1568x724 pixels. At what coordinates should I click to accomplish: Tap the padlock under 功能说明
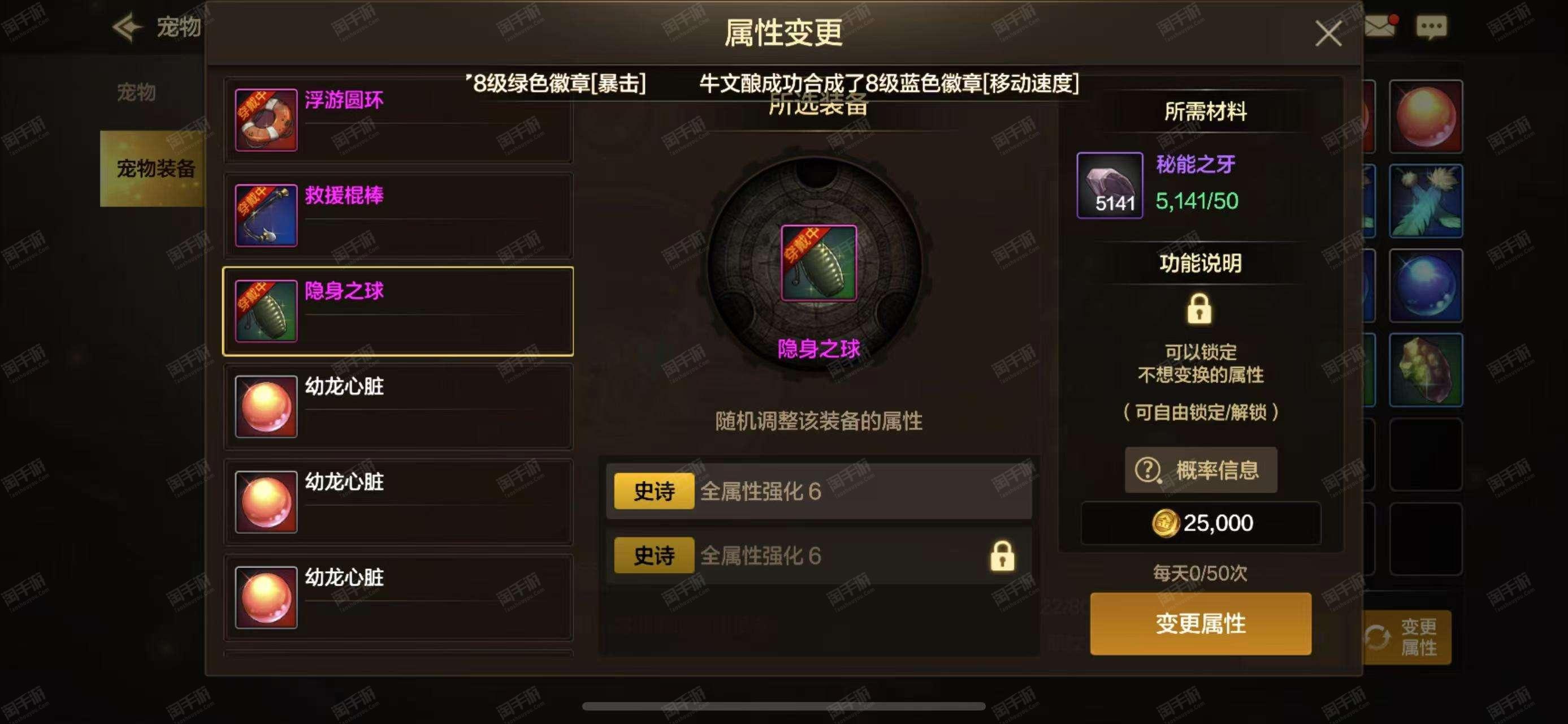[x=1199, y=309]
